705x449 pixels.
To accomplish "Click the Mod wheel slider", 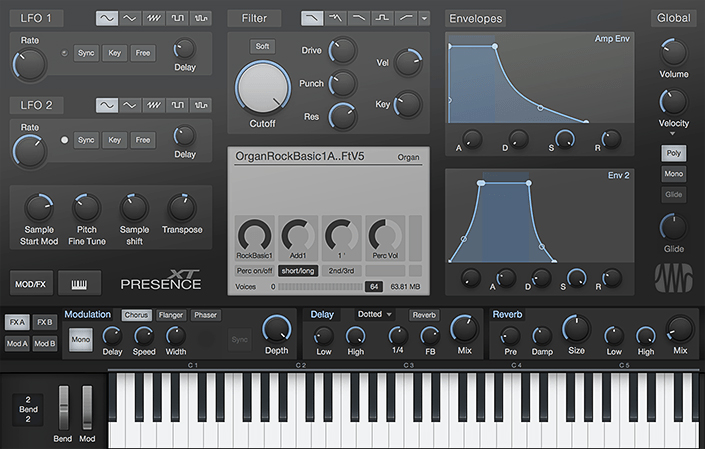I will pos(87,408).
